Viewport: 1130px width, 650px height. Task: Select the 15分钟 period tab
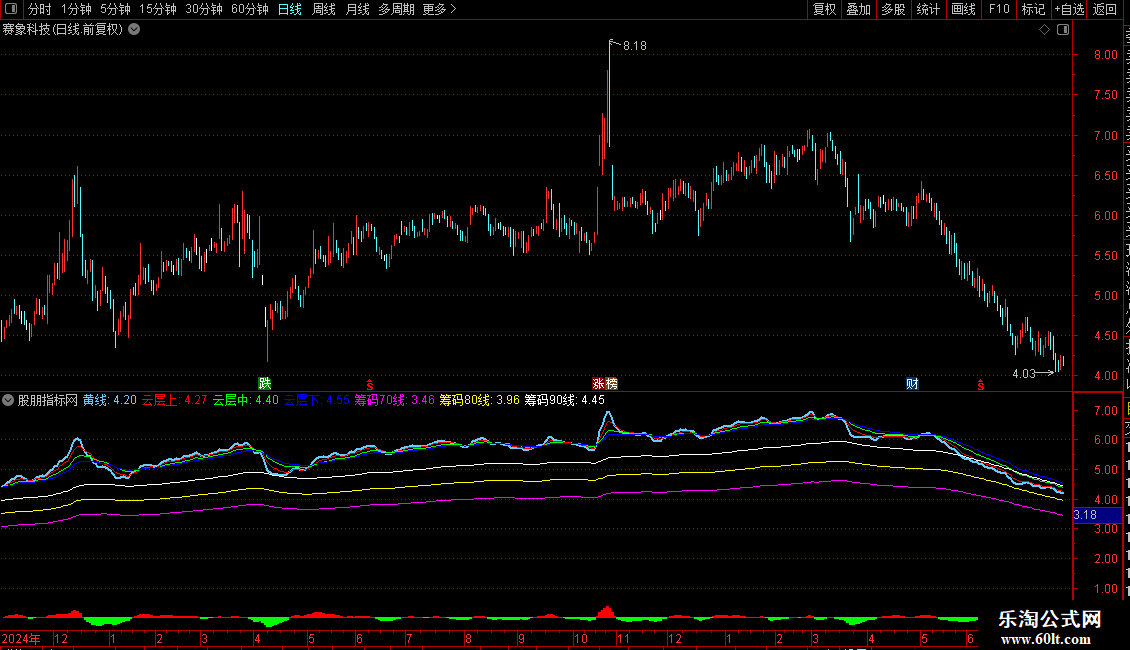tap(158, 9)
